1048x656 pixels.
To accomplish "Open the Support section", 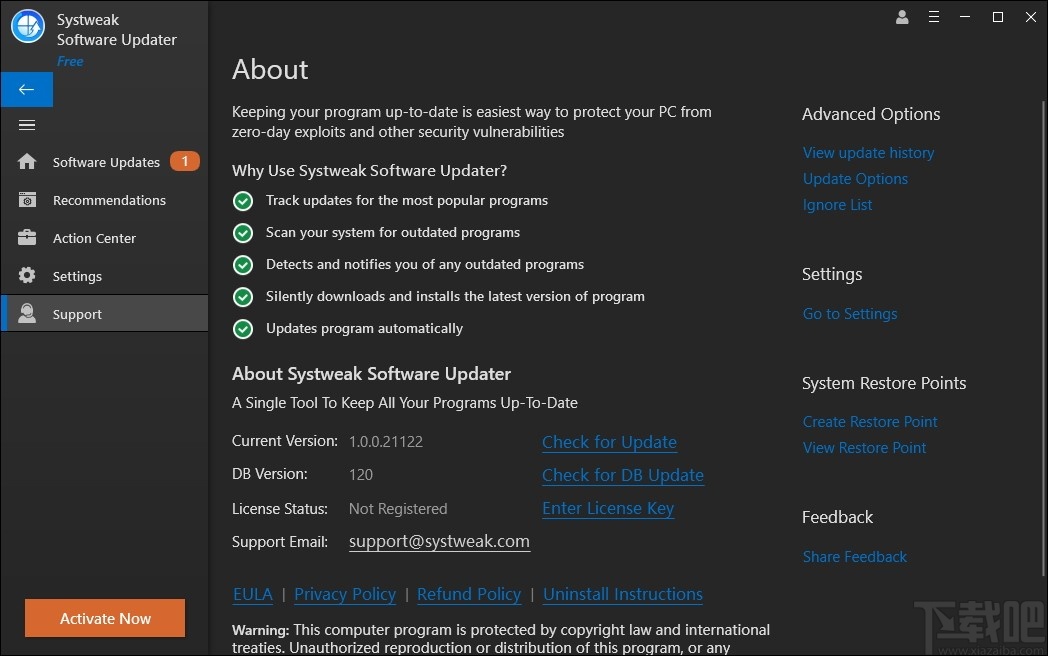I will 77,313.
